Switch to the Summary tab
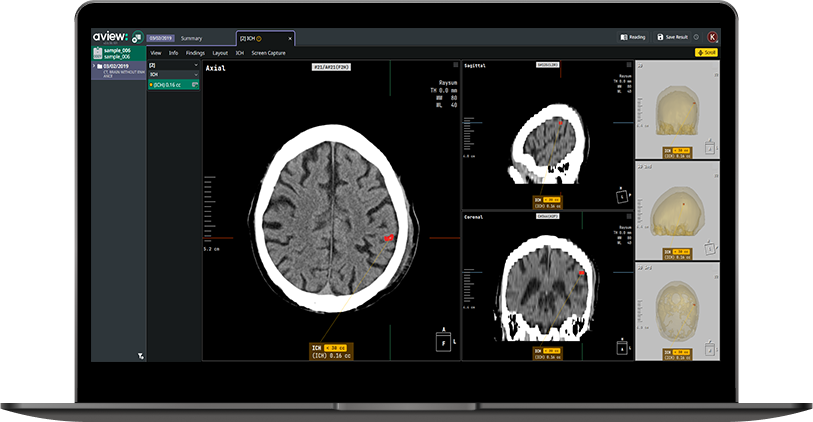This screenshot has height=422, width=813. click(x=191, y=38)
